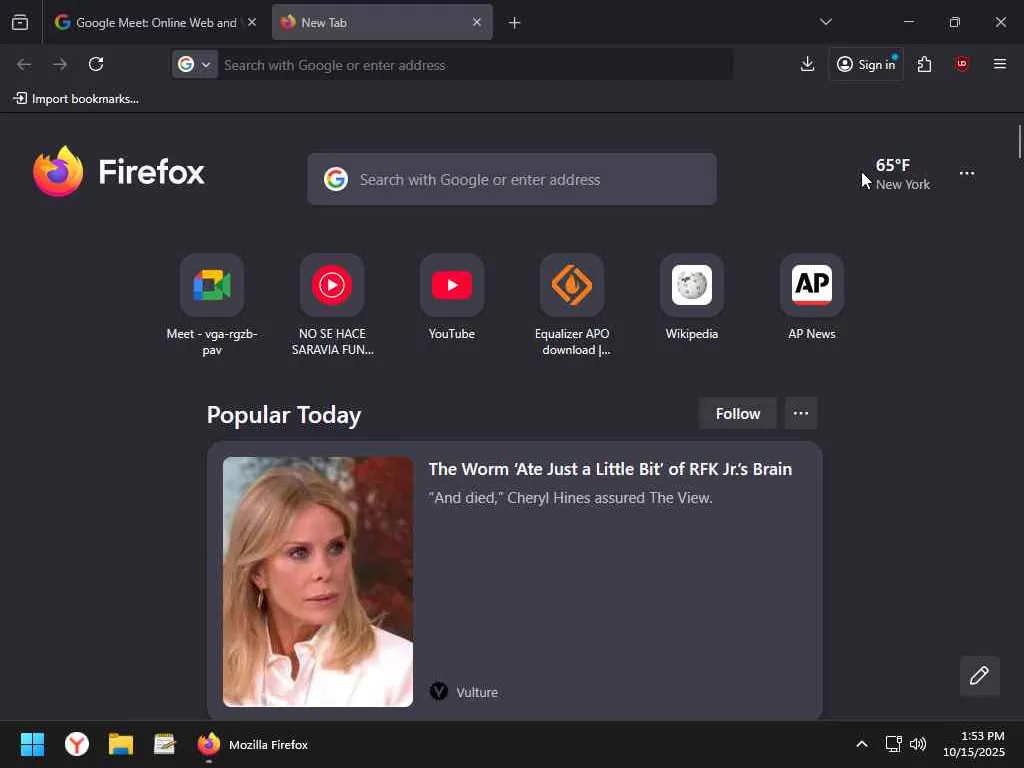This screenshot has height=768, width=1024.
Task: Click the Mozilla Firefox taskbar button
Action: pos(253,744)
